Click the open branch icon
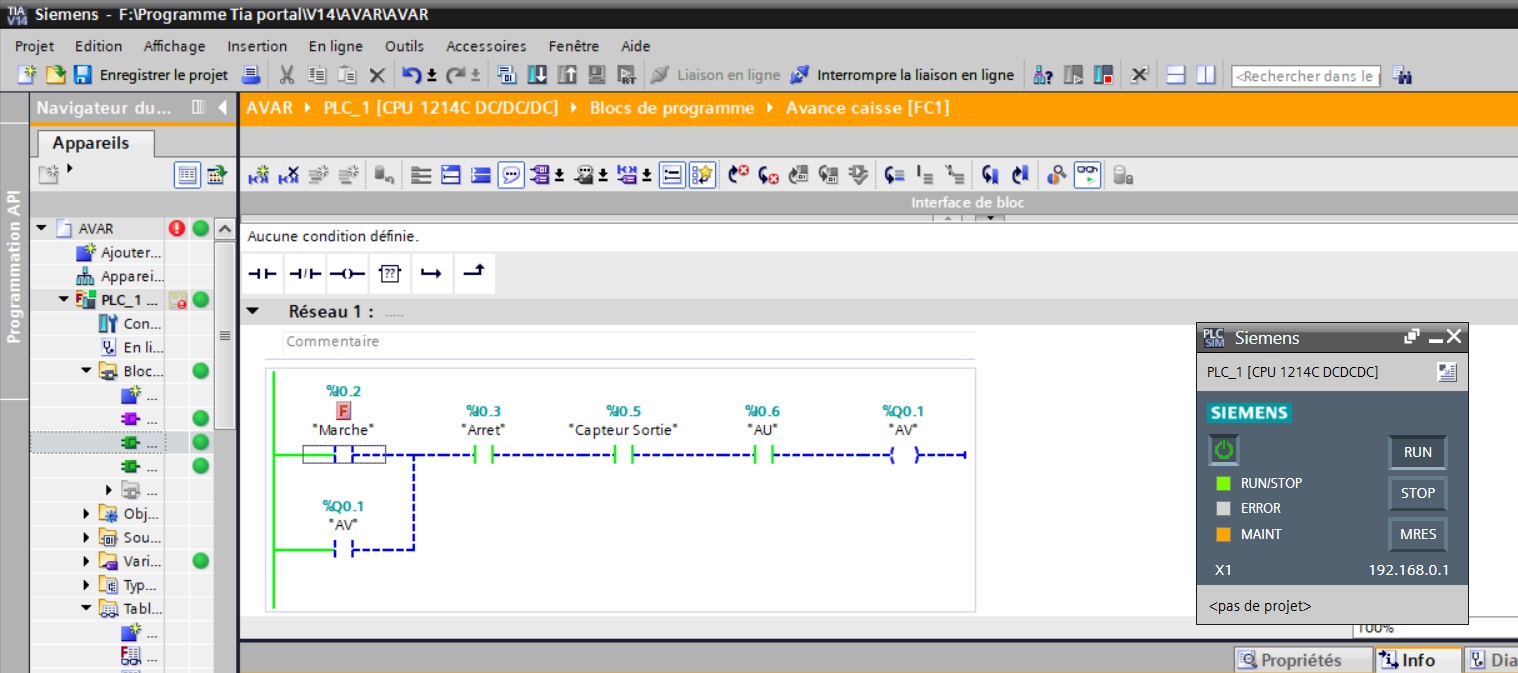The image size is (1518, 673). click(x=431, y=274)
